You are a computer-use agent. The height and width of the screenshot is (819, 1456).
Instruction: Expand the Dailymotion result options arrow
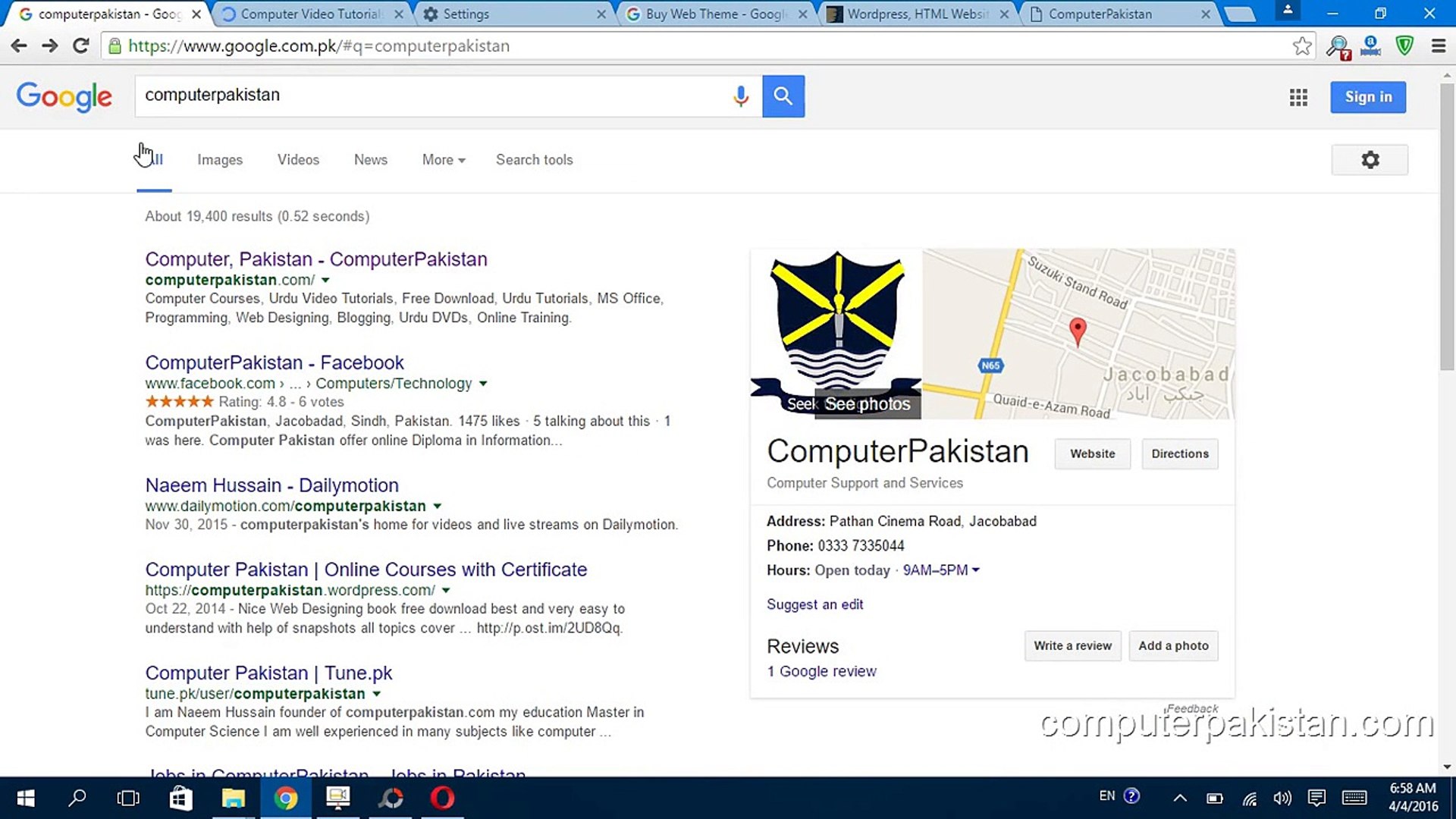437,506
